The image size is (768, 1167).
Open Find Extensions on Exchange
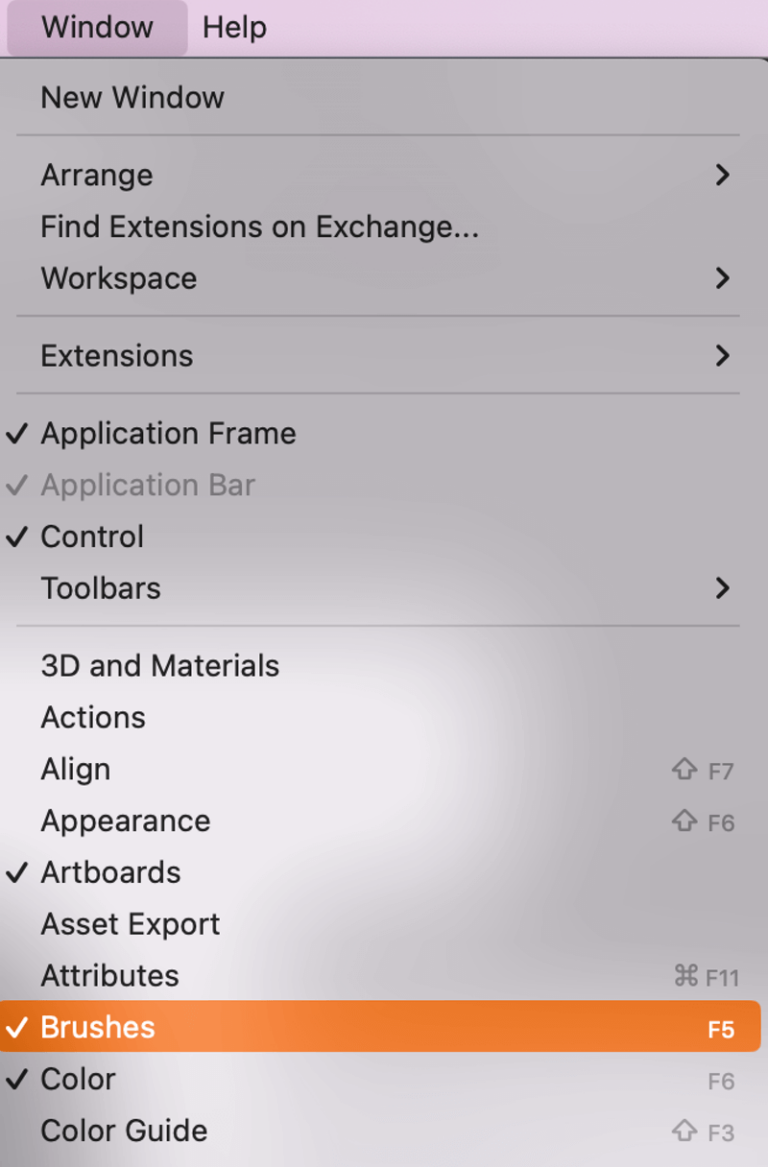point(259,226)
